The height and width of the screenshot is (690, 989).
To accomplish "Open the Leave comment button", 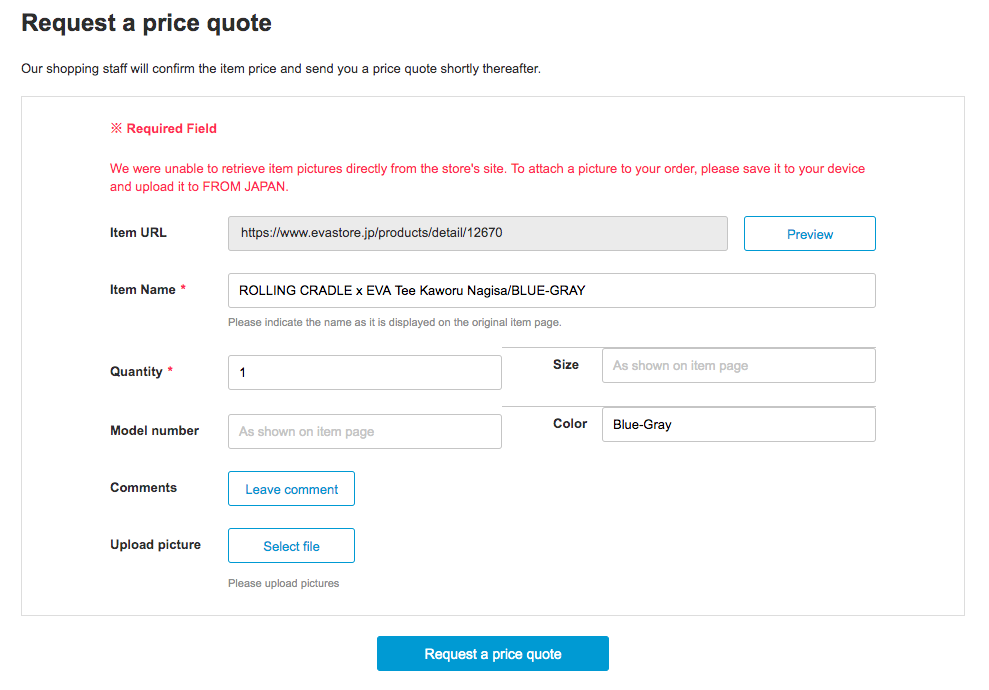I will (291, 488).
